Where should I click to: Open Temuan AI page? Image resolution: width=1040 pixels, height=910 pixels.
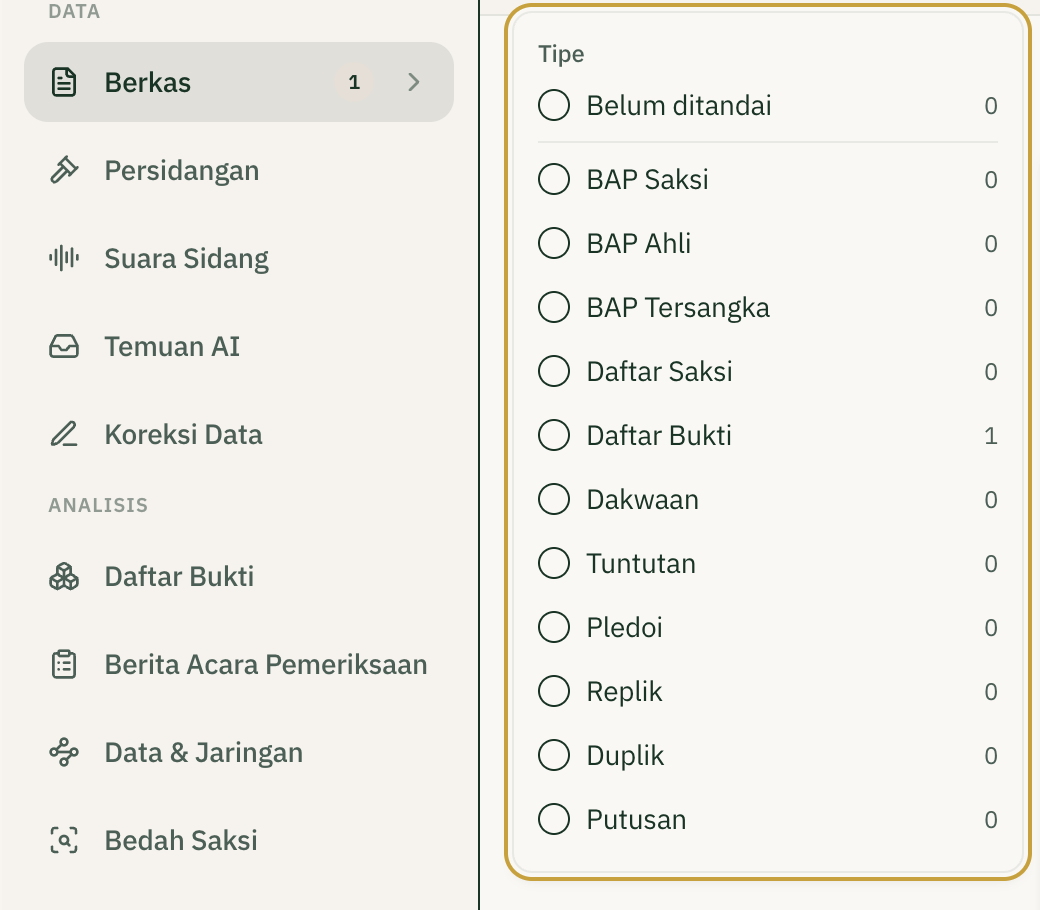pyautogui.click(x=239, y=346)
